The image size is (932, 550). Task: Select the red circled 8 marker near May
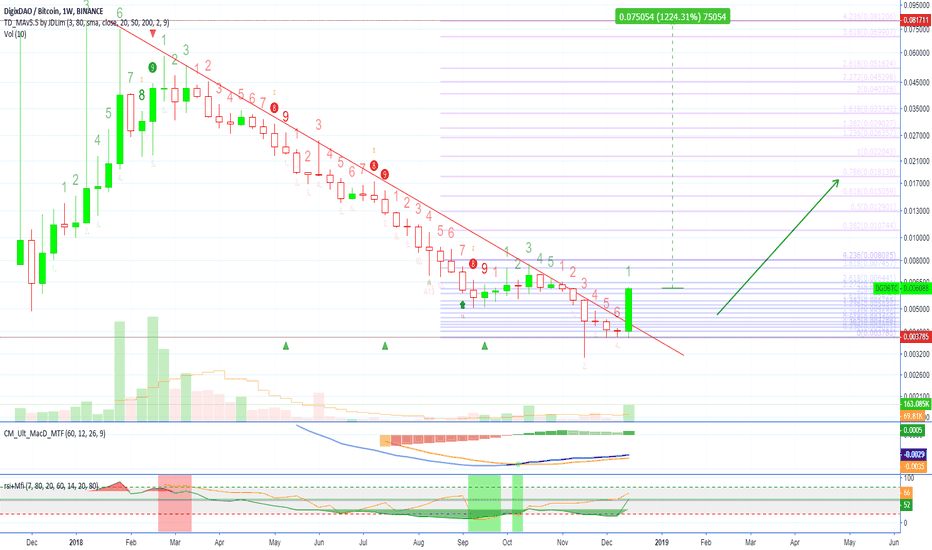[274, 108]
